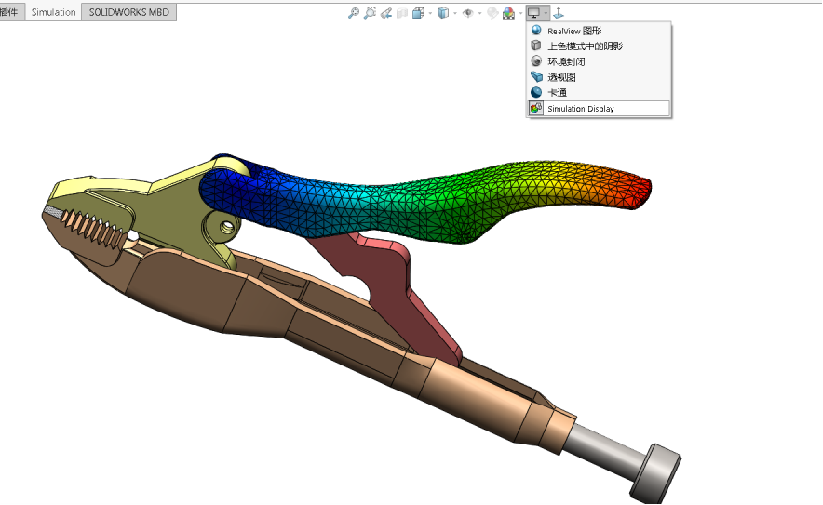Enable 透视图 perspective view

click(561, 77)
